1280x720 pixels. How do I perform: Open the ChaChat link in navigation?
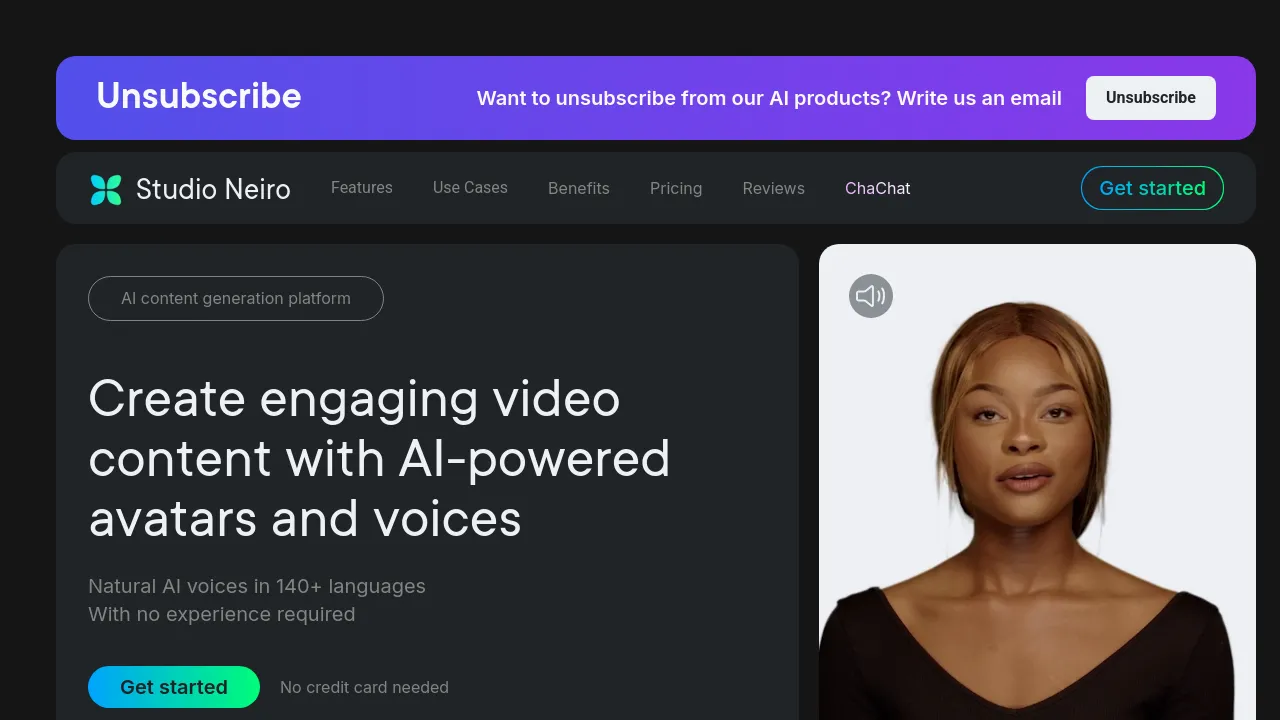(878, 188)
